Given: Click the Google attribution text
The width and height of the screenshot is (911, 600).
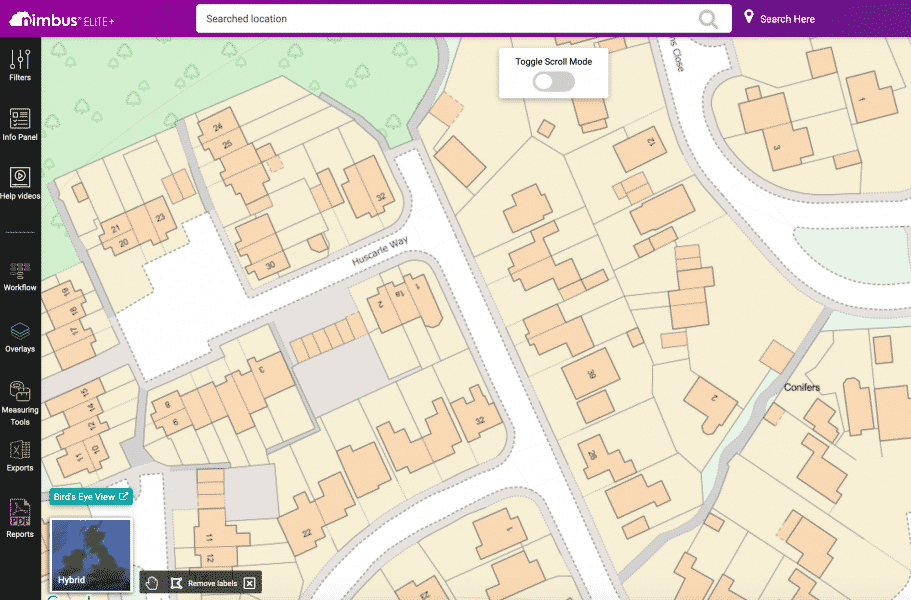Looking at the screenshot, I should click(75, 596).
